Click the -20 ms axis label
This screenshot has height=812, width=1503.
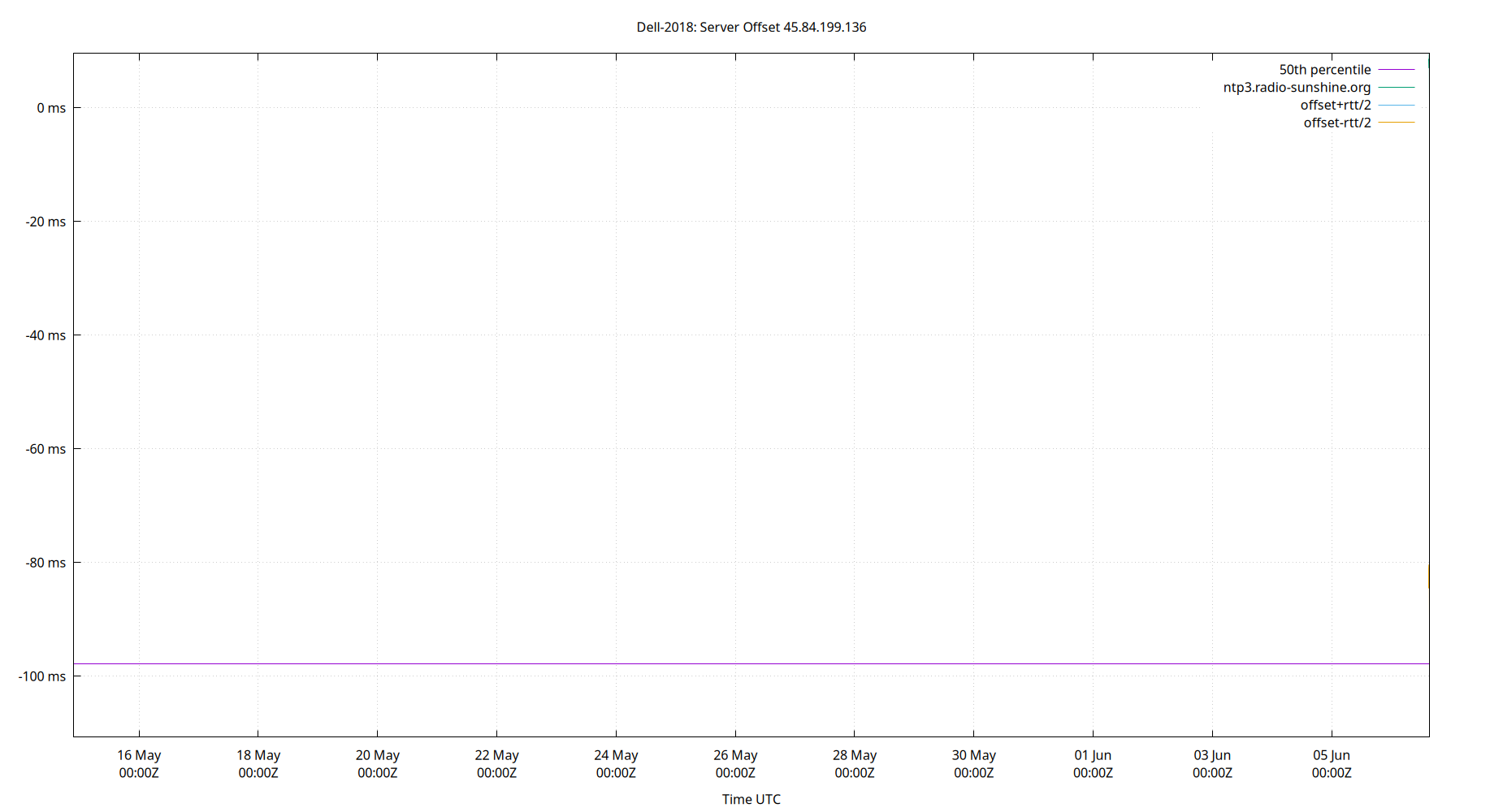pos(45,221)
